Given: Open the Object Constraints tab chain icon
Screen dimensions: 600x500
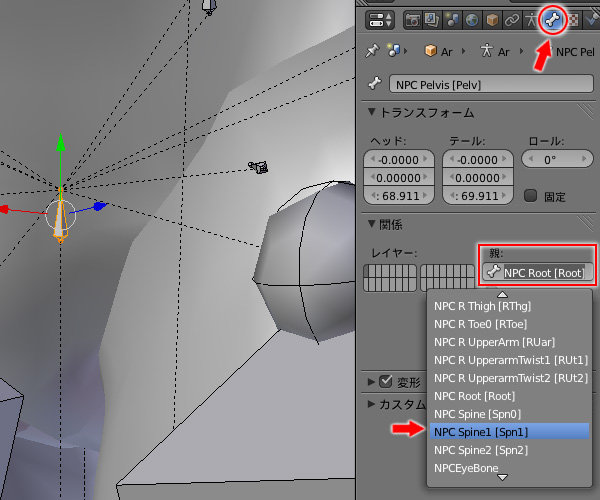Looking at the screenshot, I should coord(512,20).
